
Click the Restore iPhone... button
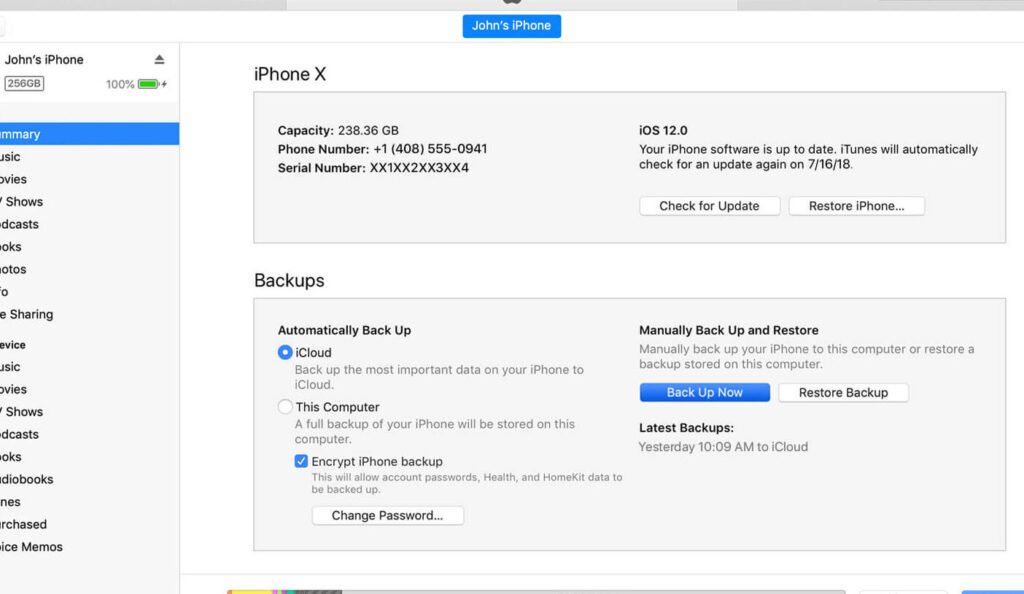856,206
